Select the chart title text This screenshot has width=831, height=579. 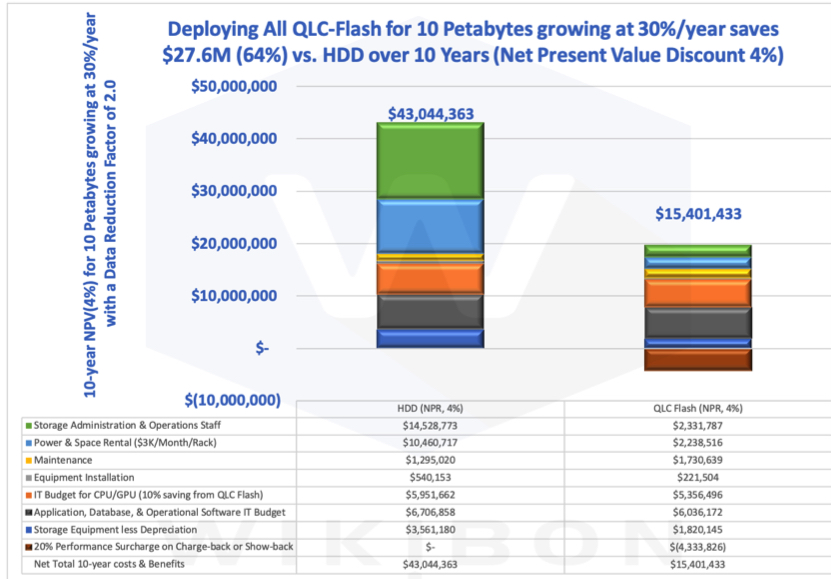(x=473, y=42)
